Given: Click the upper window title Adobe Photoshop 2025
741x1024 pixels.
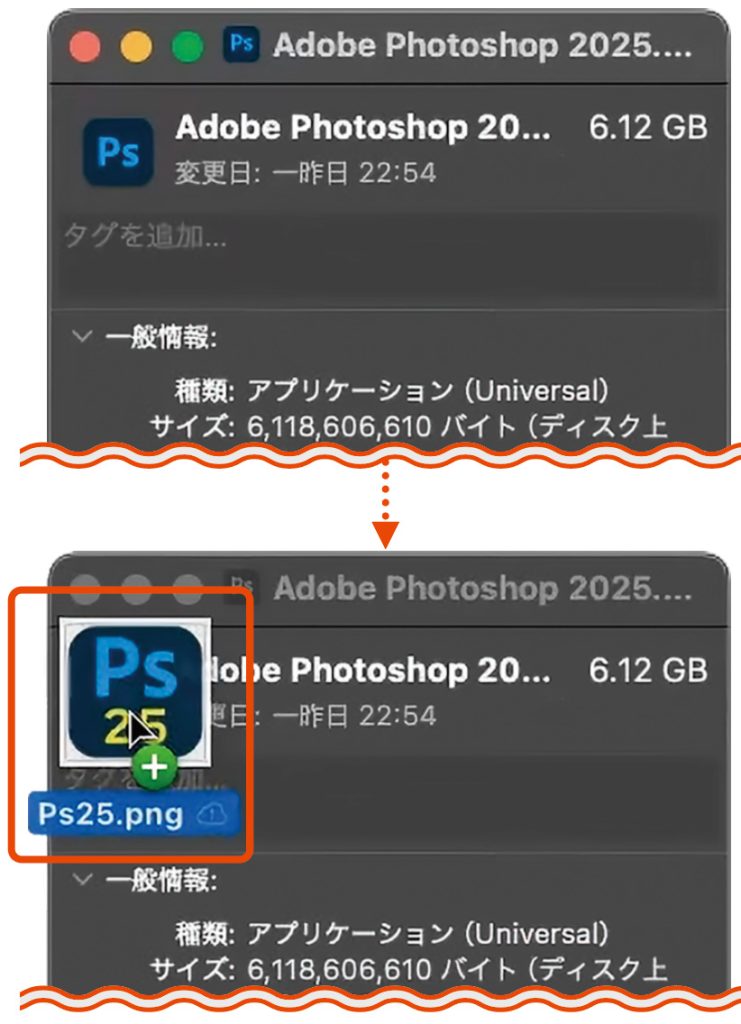Looking at the screenshot, I should tap(483, 46).
